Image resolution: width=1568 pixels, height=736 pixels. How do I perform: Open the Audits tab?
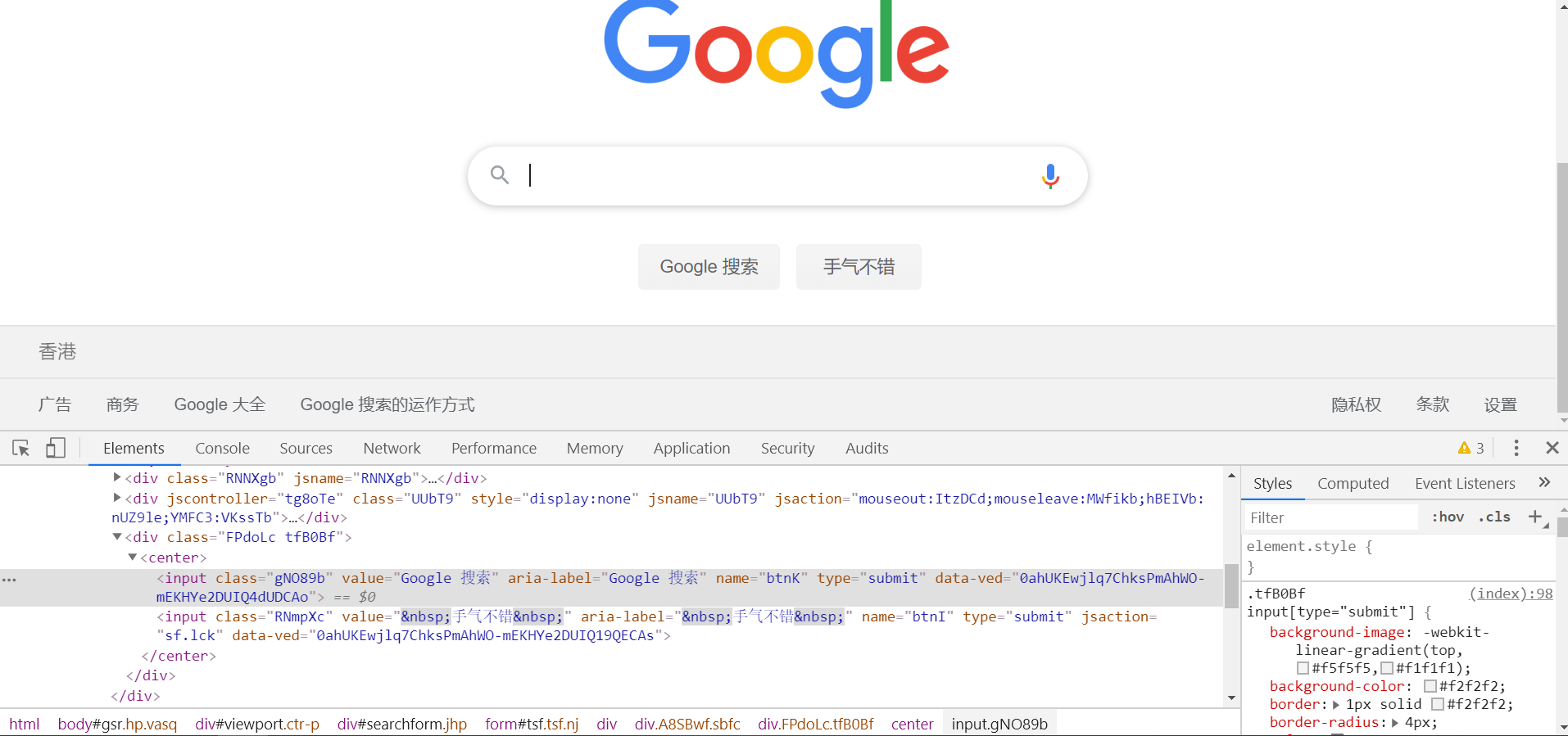[x=867, y=448]
